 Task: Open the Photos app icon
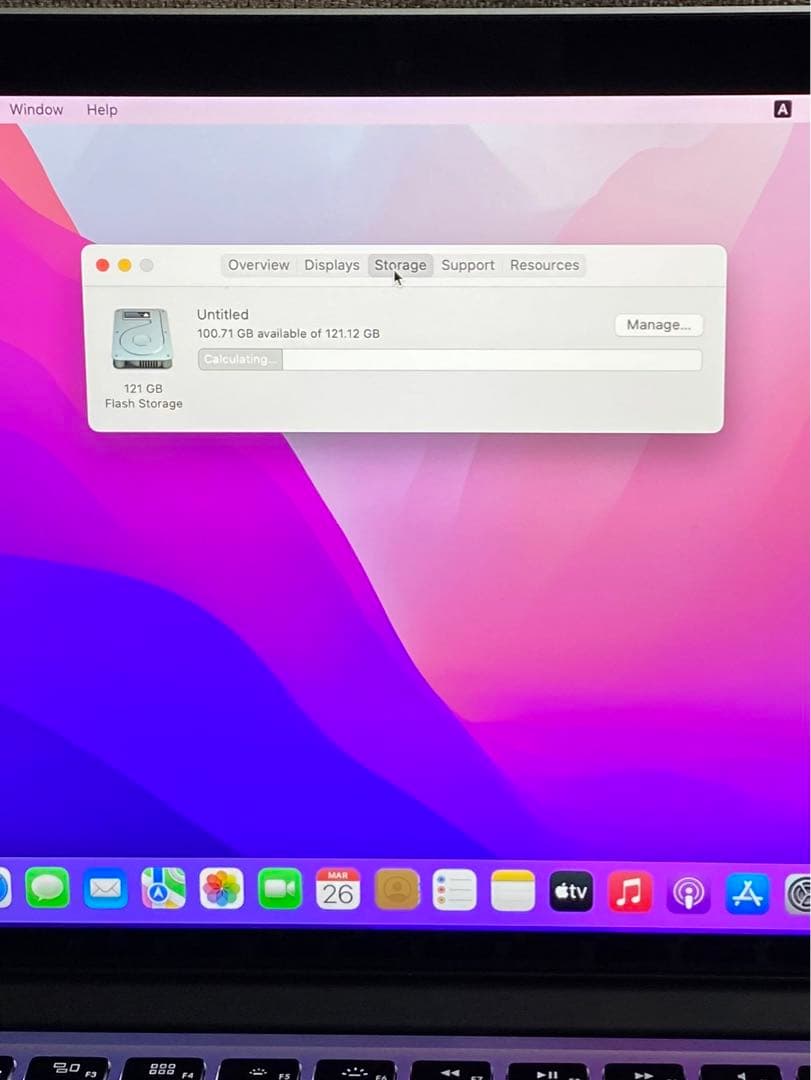221,889
